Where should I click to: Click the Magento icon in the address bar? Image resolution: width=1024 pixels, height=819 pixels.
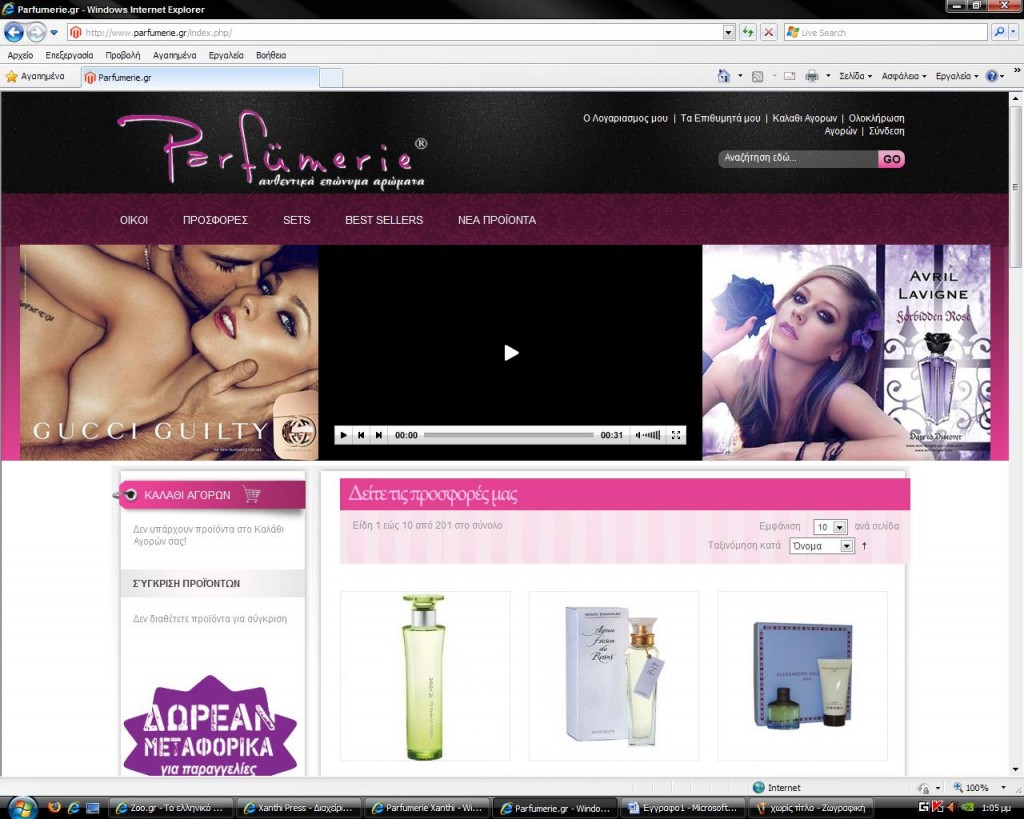[x=76, y=33]
